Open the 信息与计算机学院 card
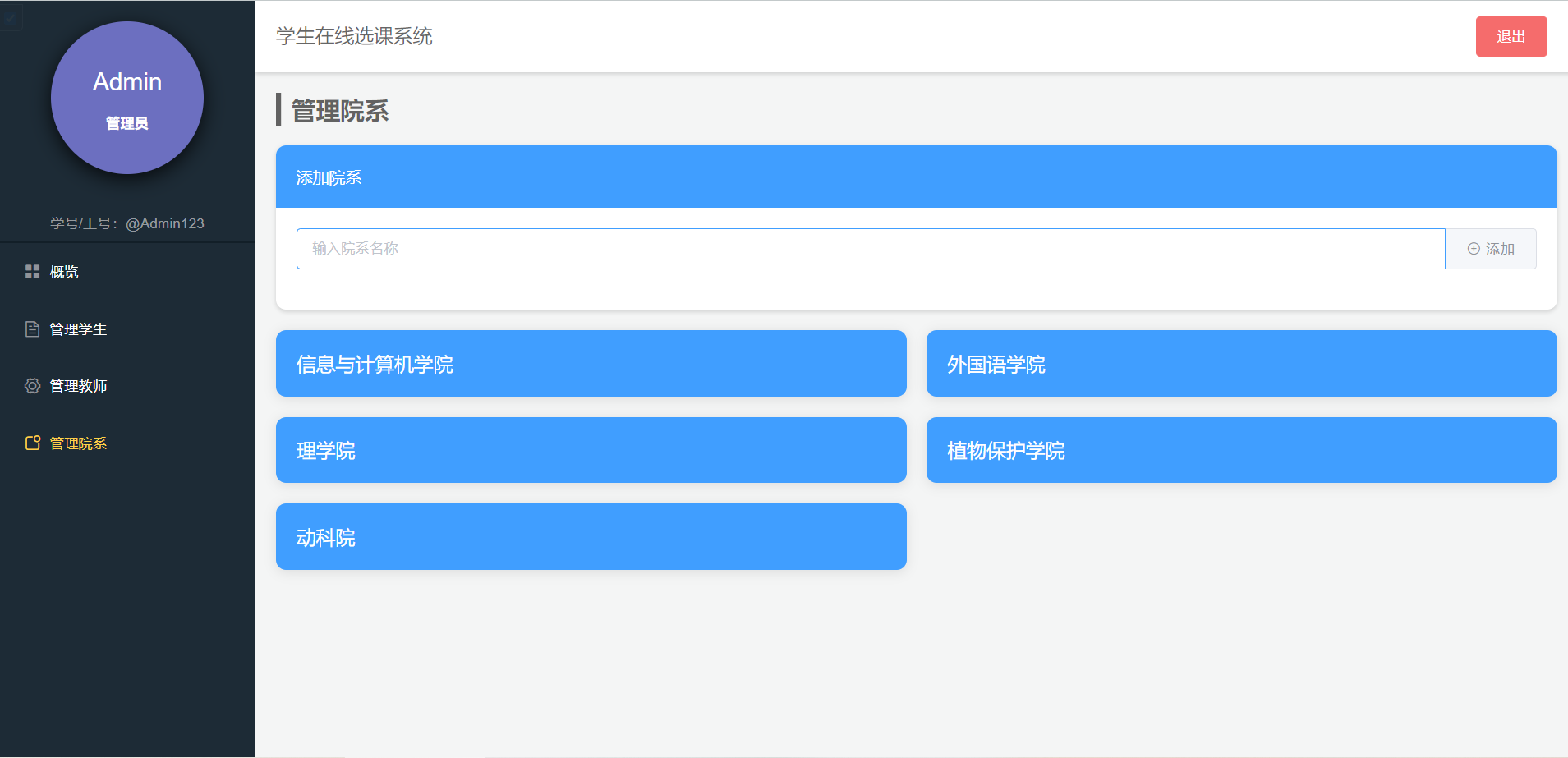 pyautogui.click(x=591, y=364)
